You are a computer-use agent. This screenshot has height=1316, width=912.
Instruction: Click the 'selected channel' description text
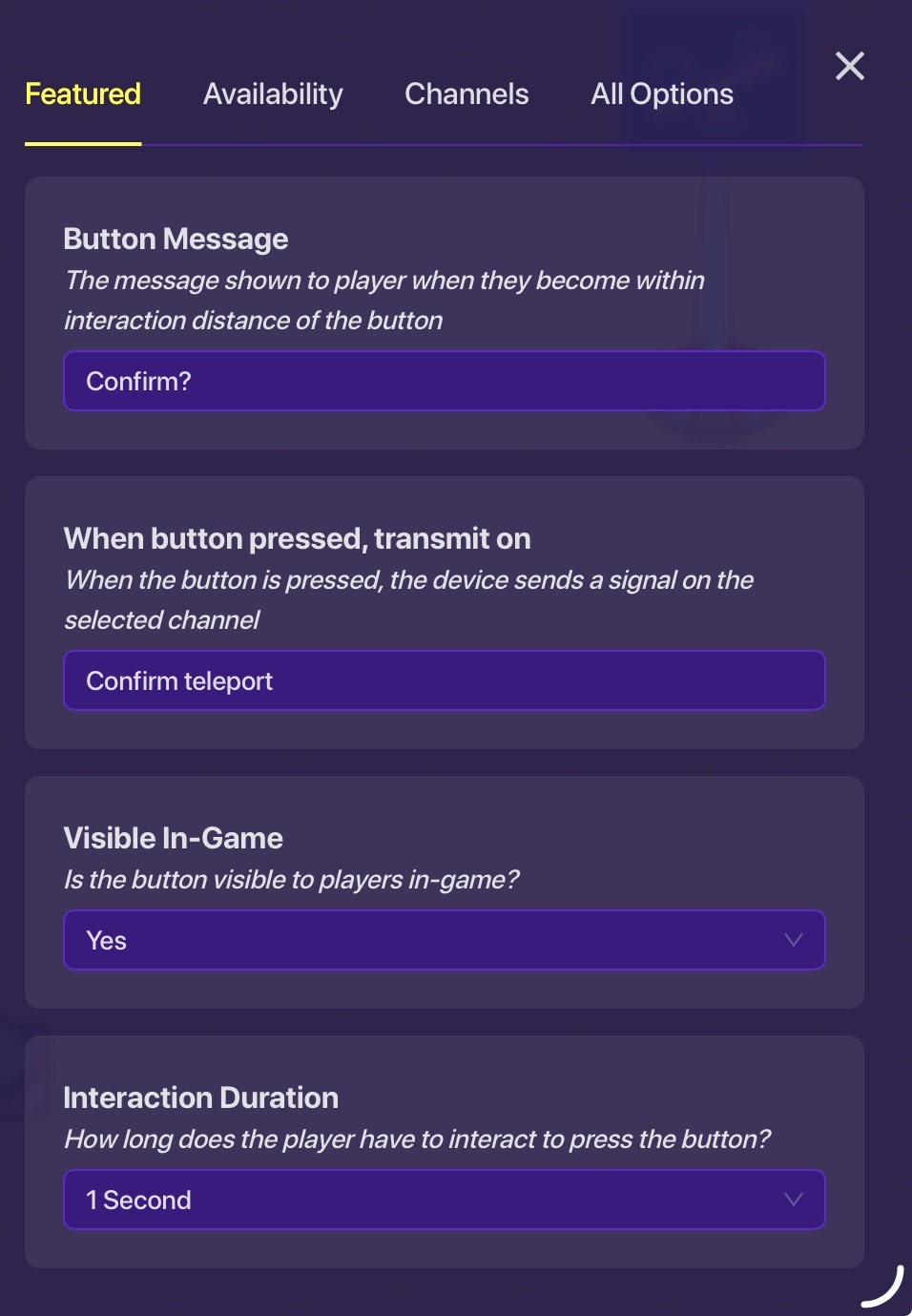[x=161, y=620]
